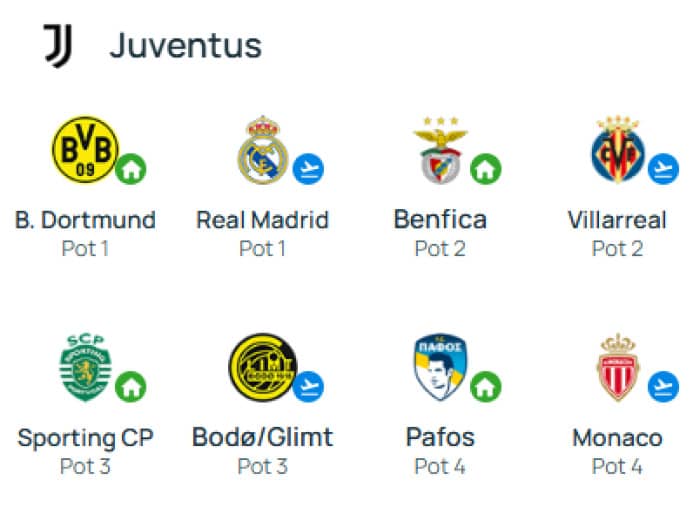This screenshot has width=700, height=513.
Task: Click the Juventus club crest
Action: pos(58,46)
